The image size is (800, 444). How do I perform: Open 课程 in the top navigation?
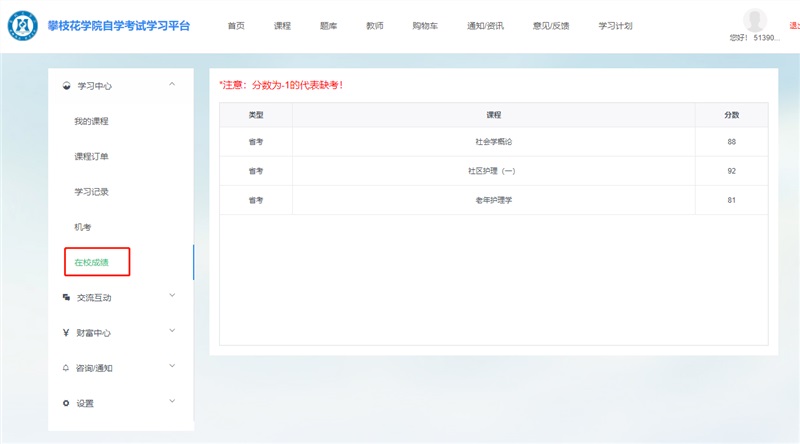click(282, 26)
